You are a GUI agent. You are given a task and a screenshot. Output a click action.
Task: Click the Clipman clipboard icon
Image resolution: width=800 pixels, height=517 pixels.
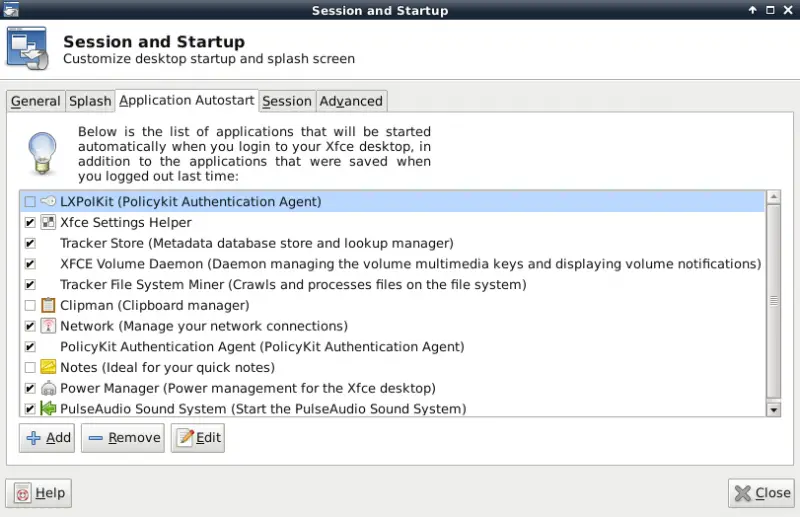coord(48,305)
